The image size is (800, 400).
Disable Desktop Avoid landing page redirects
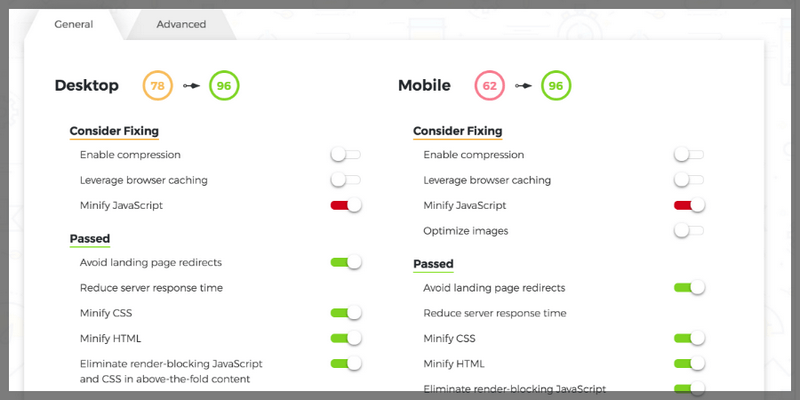(345, 262)
